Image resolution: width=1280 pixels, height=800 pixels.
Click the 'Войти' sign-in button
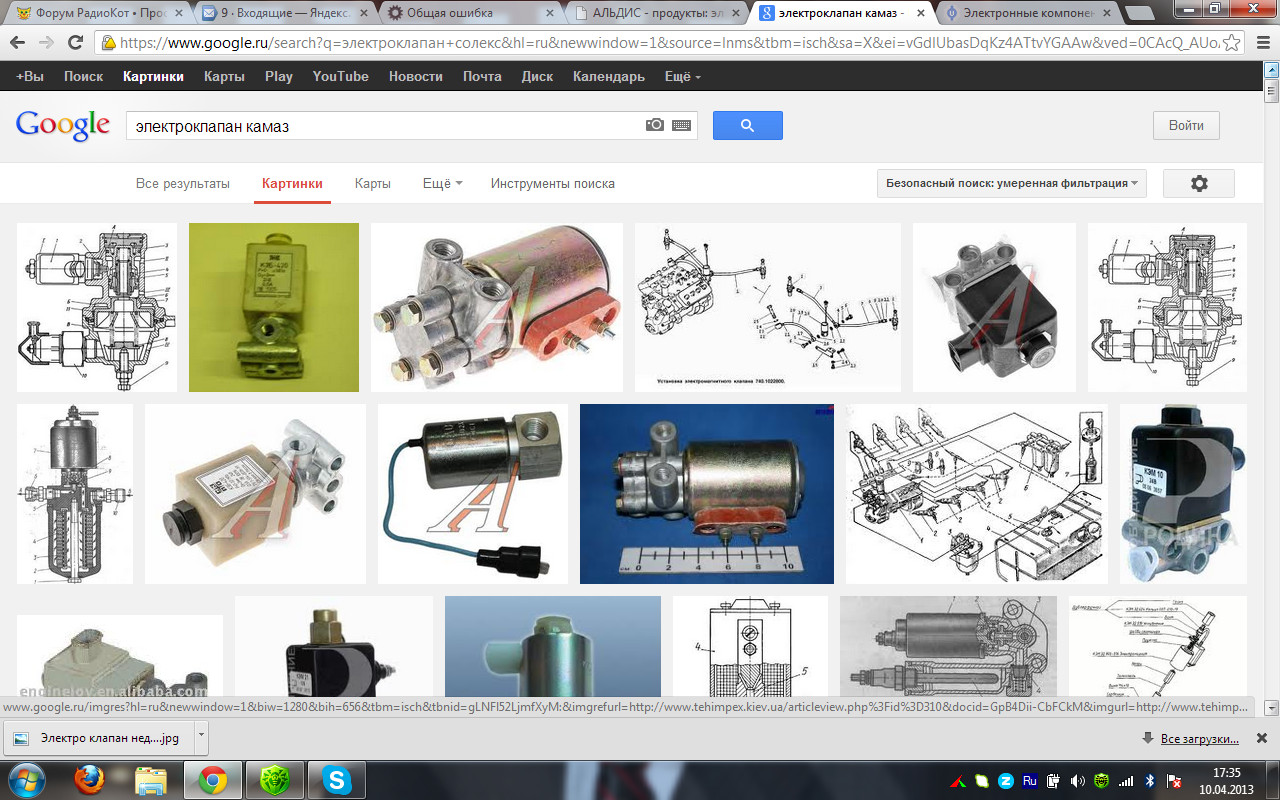(1186, 126)
